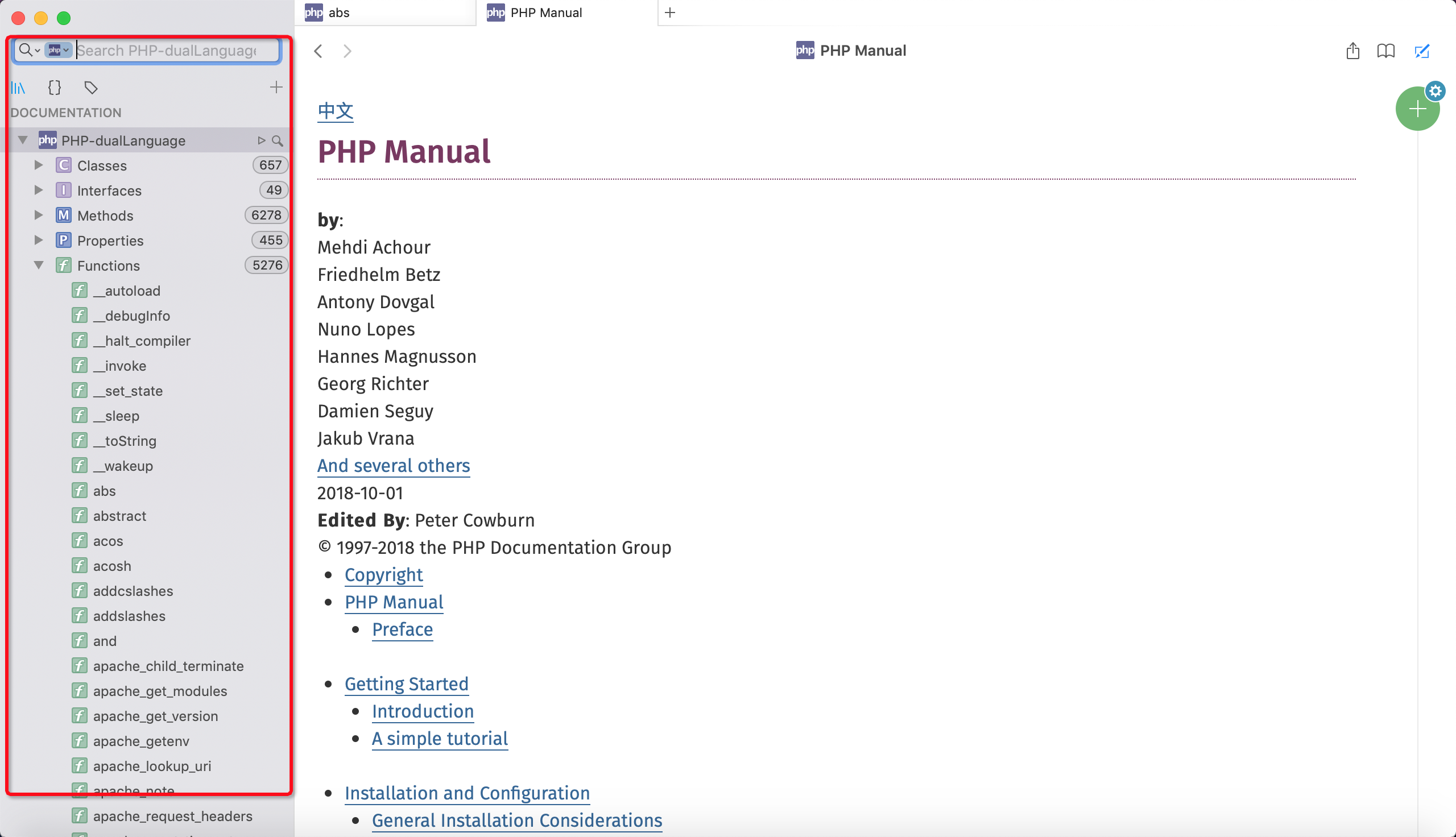The height and width of the screenshot is (837, 1456).
Task: Expand the Classes tree group
Action: [39, 165]
